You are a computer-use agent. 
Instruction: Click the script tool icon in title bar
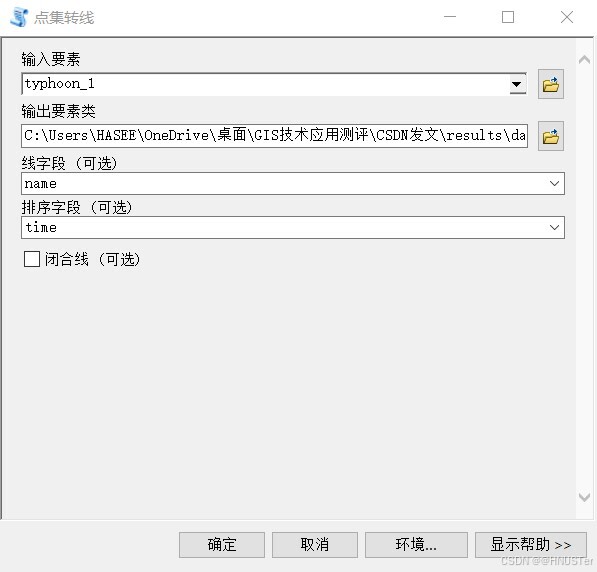click(19, 17)
